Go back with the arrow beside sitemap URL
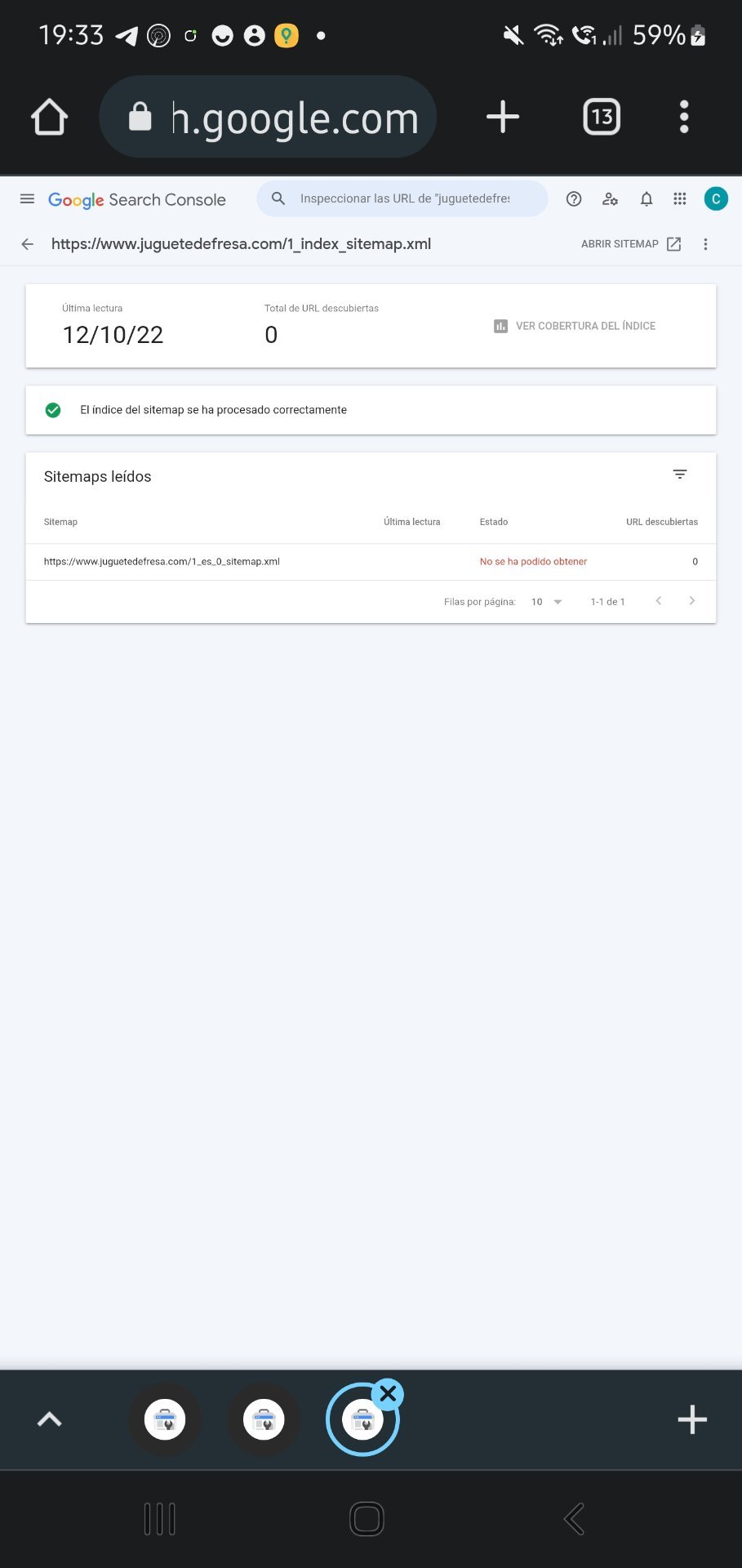 click(28, 244)
